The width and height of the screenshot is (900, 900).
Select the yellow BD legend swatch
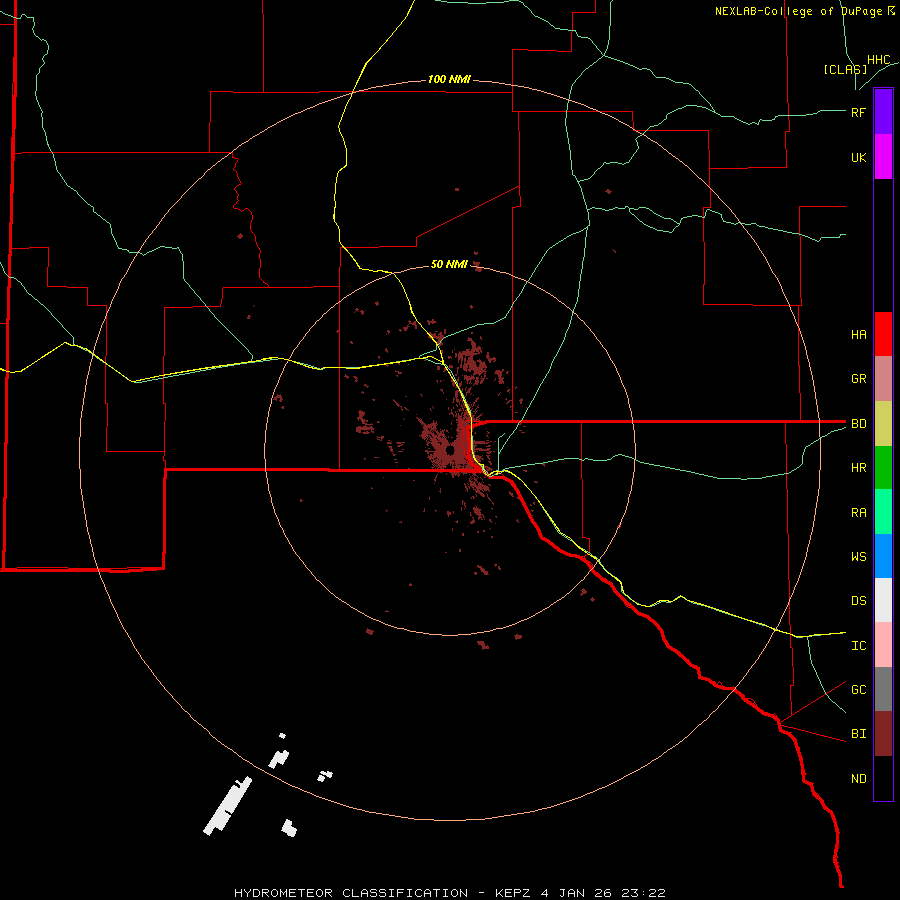pos(883,424)
